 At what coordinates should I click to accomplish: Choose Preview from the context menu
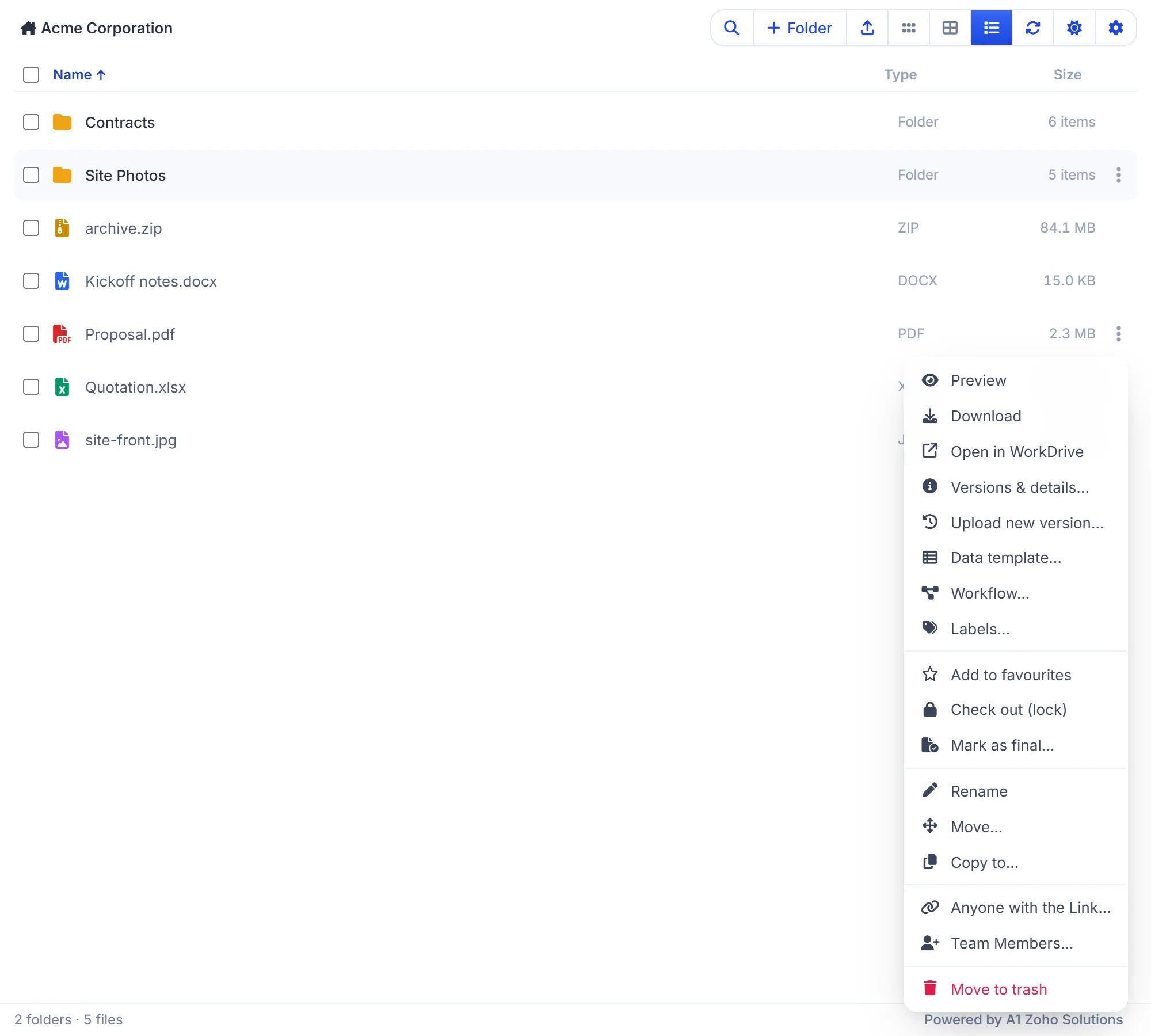(x=1016, y=380)
